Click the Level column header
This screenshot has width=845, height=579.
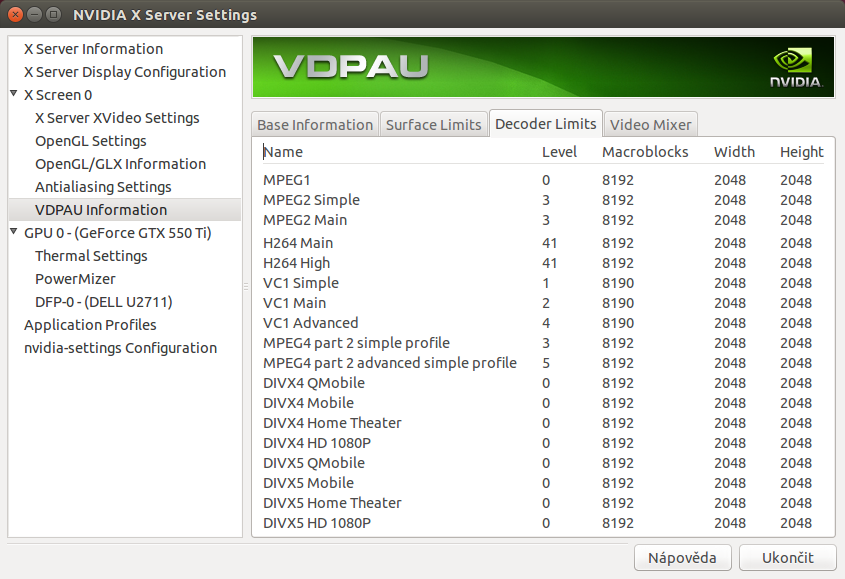[x=559, y=152]
